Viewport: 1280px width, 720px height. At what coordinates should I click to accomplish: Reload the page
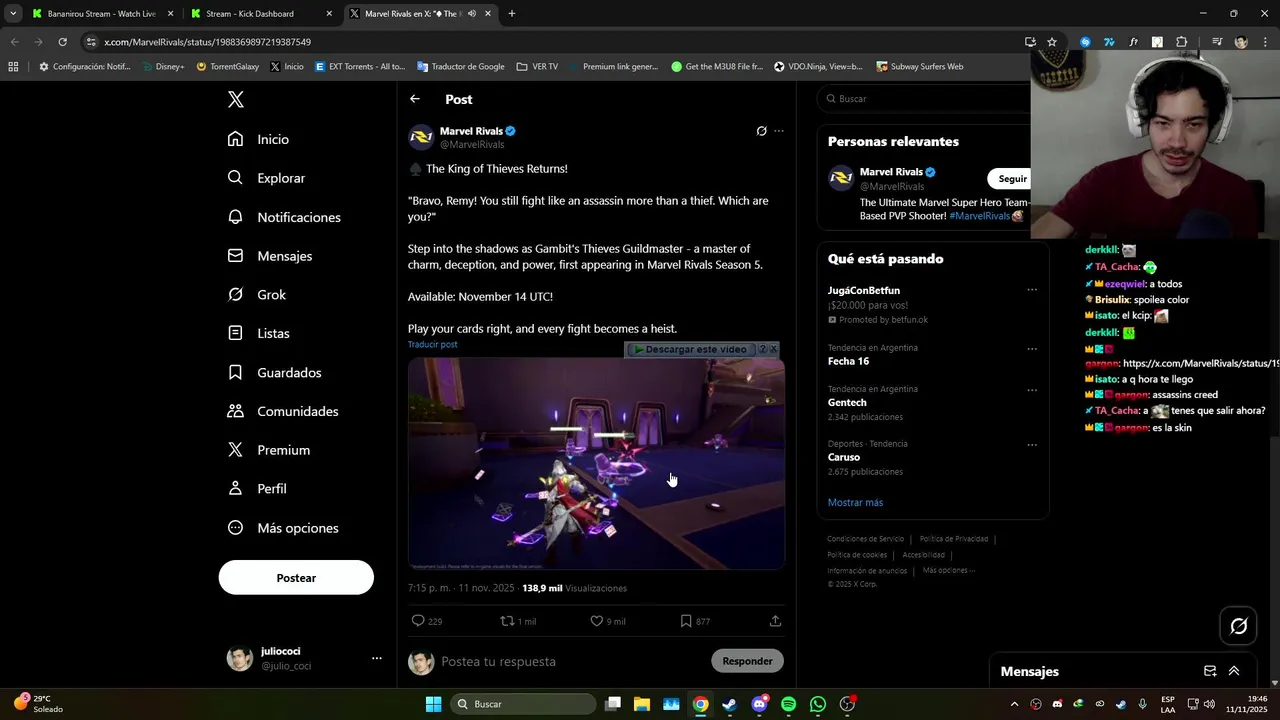(x=62, y=42)
